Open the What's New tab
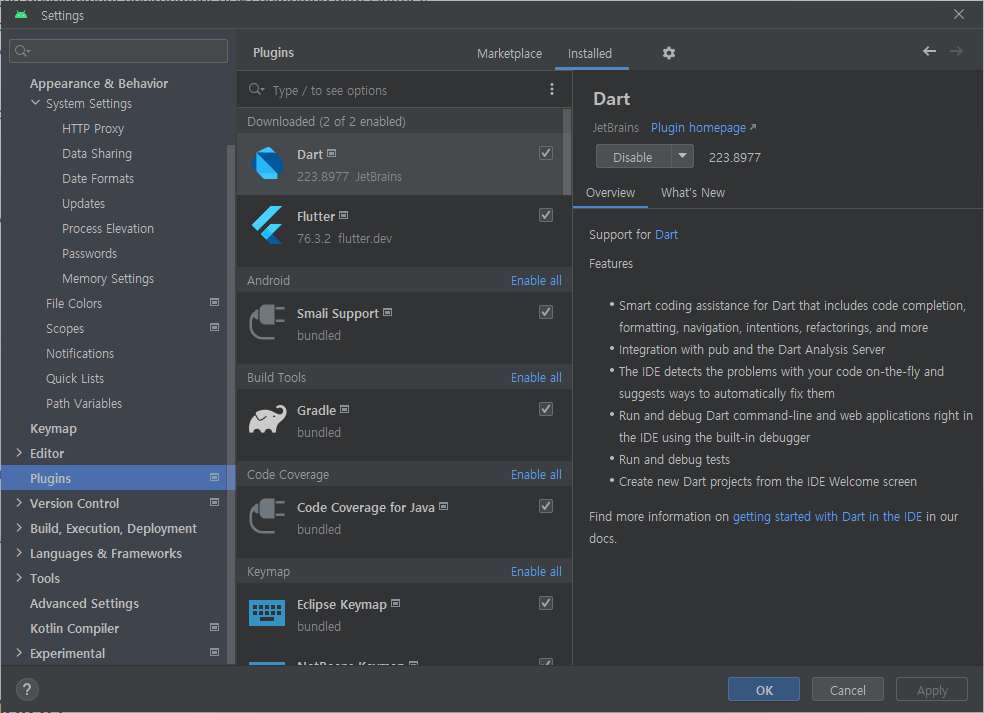 pos(693,193)
